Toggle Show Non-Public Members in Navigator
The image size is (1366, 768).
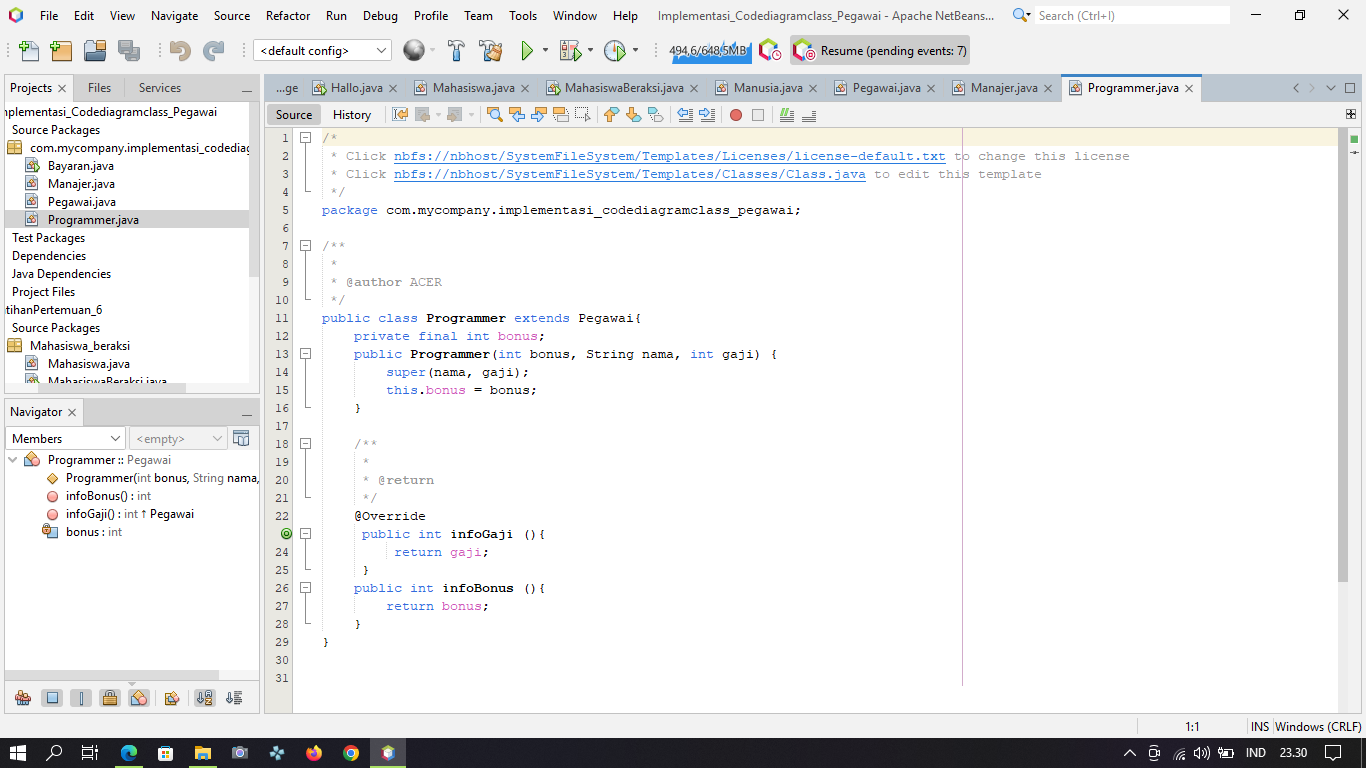pyautogui.click(x=110, y=697)
